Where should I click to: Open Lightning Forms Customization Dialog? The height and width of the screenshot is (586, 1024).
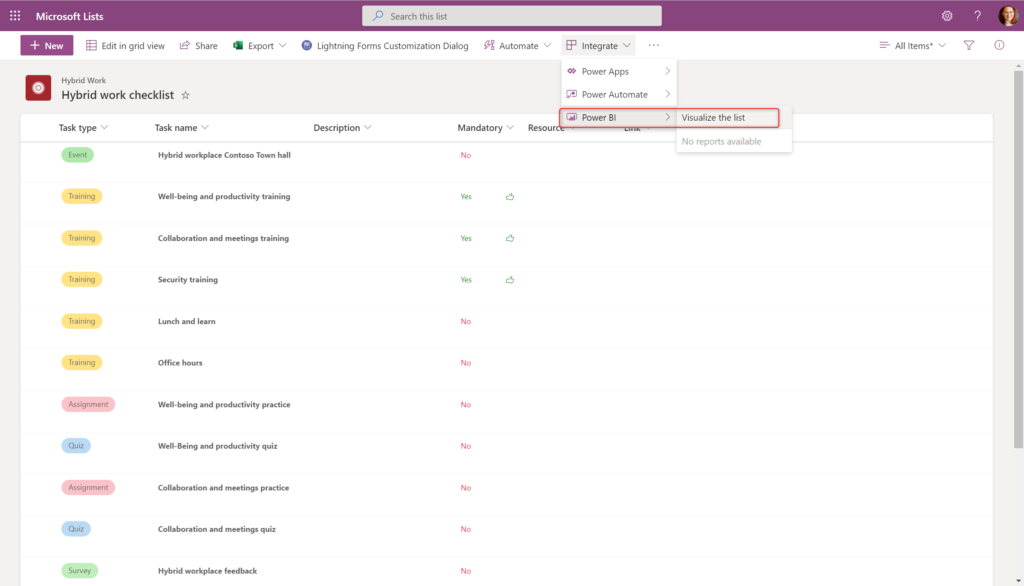pos(385,45)
